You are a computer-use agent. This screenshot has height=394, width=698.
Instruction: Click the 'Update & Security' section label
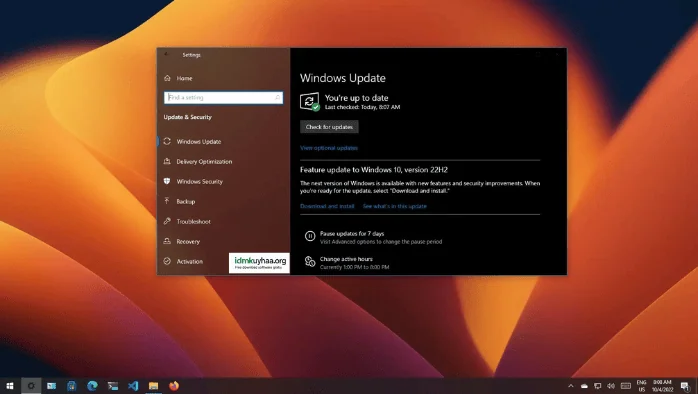(x=187, y=117)
